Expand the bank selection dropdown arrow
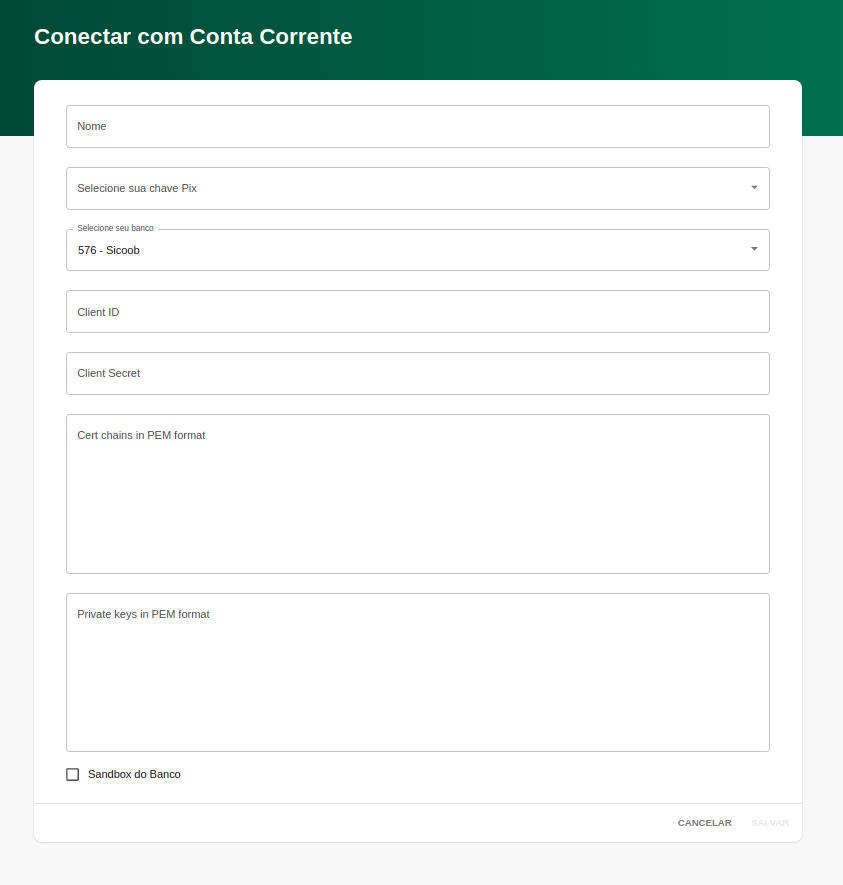 tap(753, 249)
